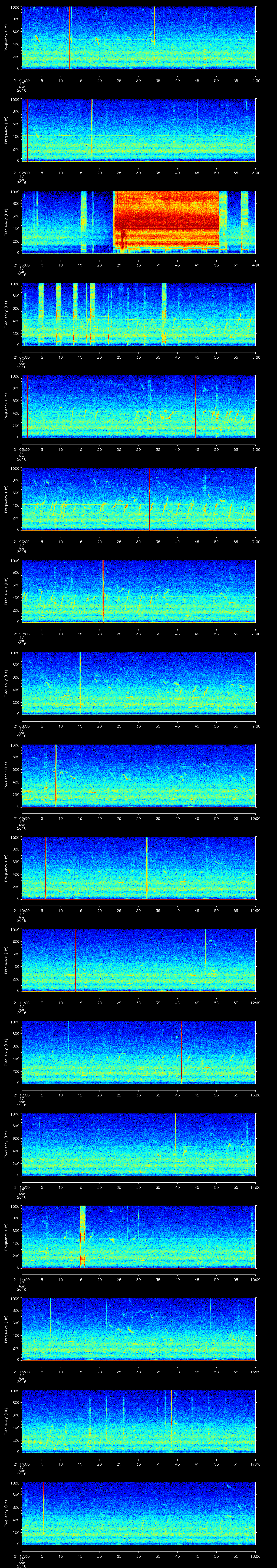Viewport: 277px width, 1568px height.
Task: Click the red line at 12 s in the 21:01:00 panel
Action: pyautogui.click(x=70, y=38)
